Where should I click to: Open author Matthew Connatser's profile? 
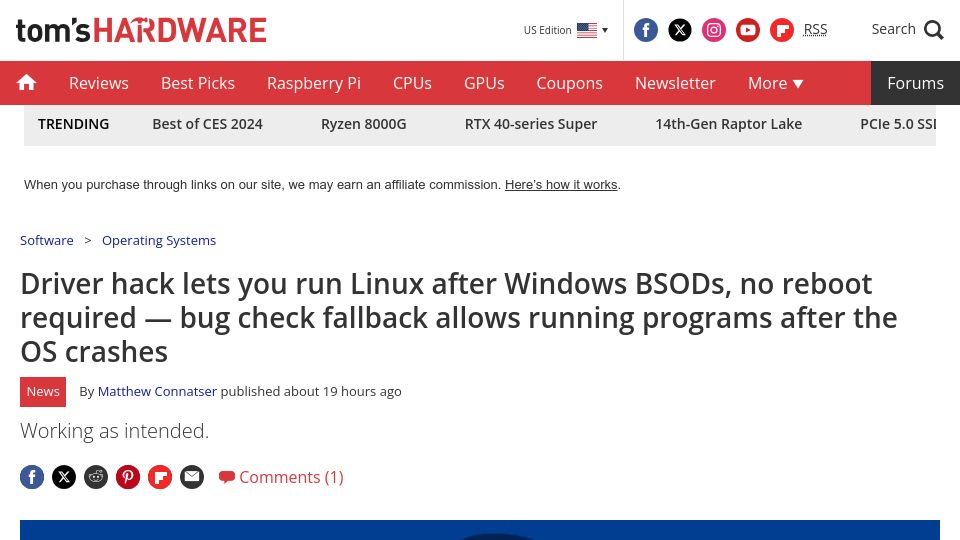(x=157, y=391)
